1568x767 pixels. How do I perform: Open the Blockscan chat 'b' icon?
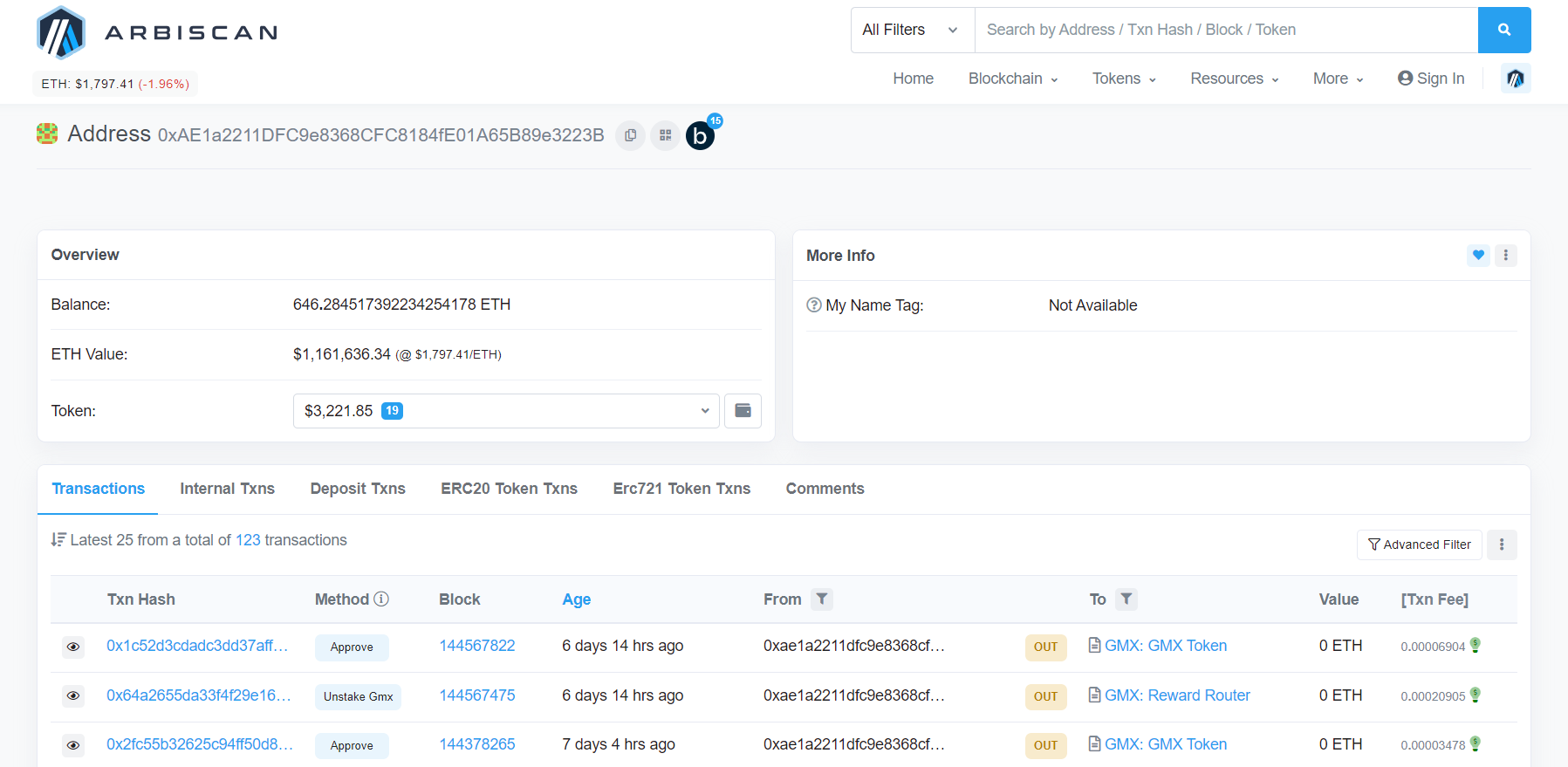pos(700,135)
